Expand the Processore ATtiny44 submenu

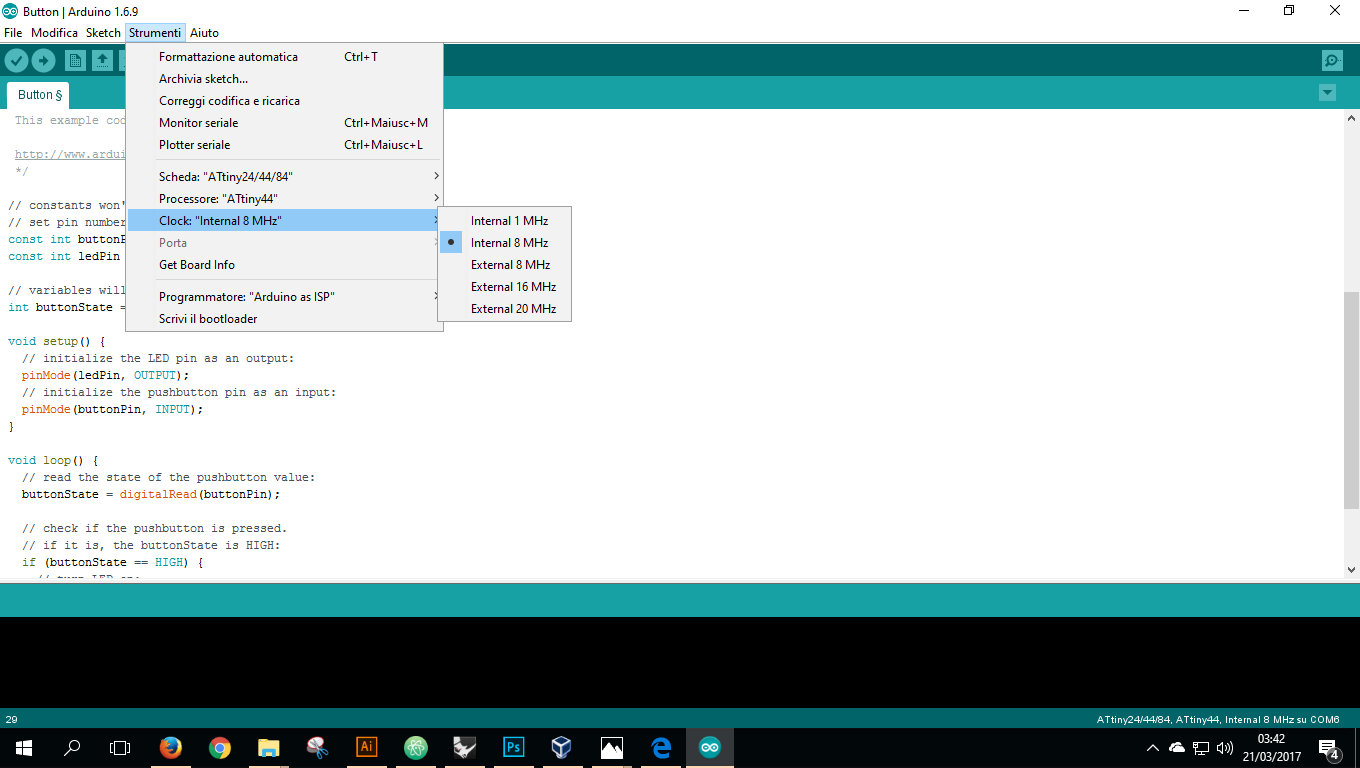[x=284, y=199]
